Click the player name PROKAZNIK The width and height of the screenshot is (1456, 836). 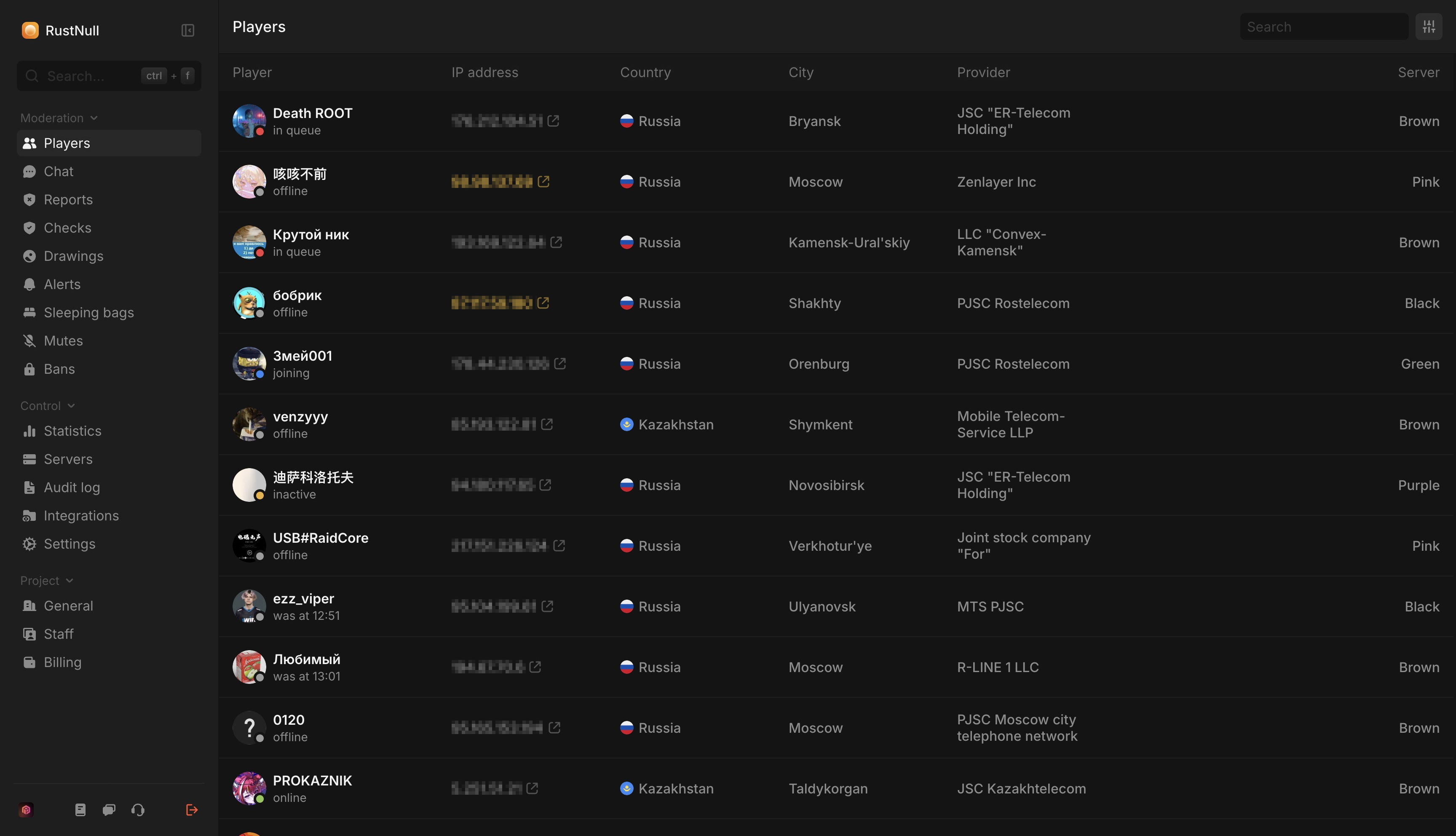pos(313,780)
